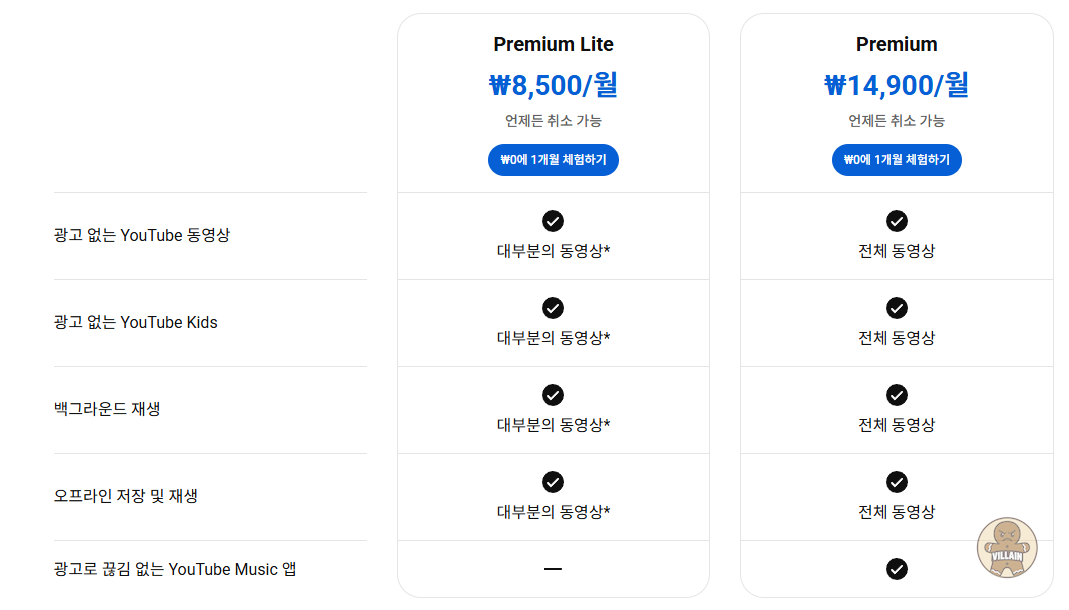Click Premium Lite YouTube Music dash icon
This screenshot has height=610, width=1069.
553,569
